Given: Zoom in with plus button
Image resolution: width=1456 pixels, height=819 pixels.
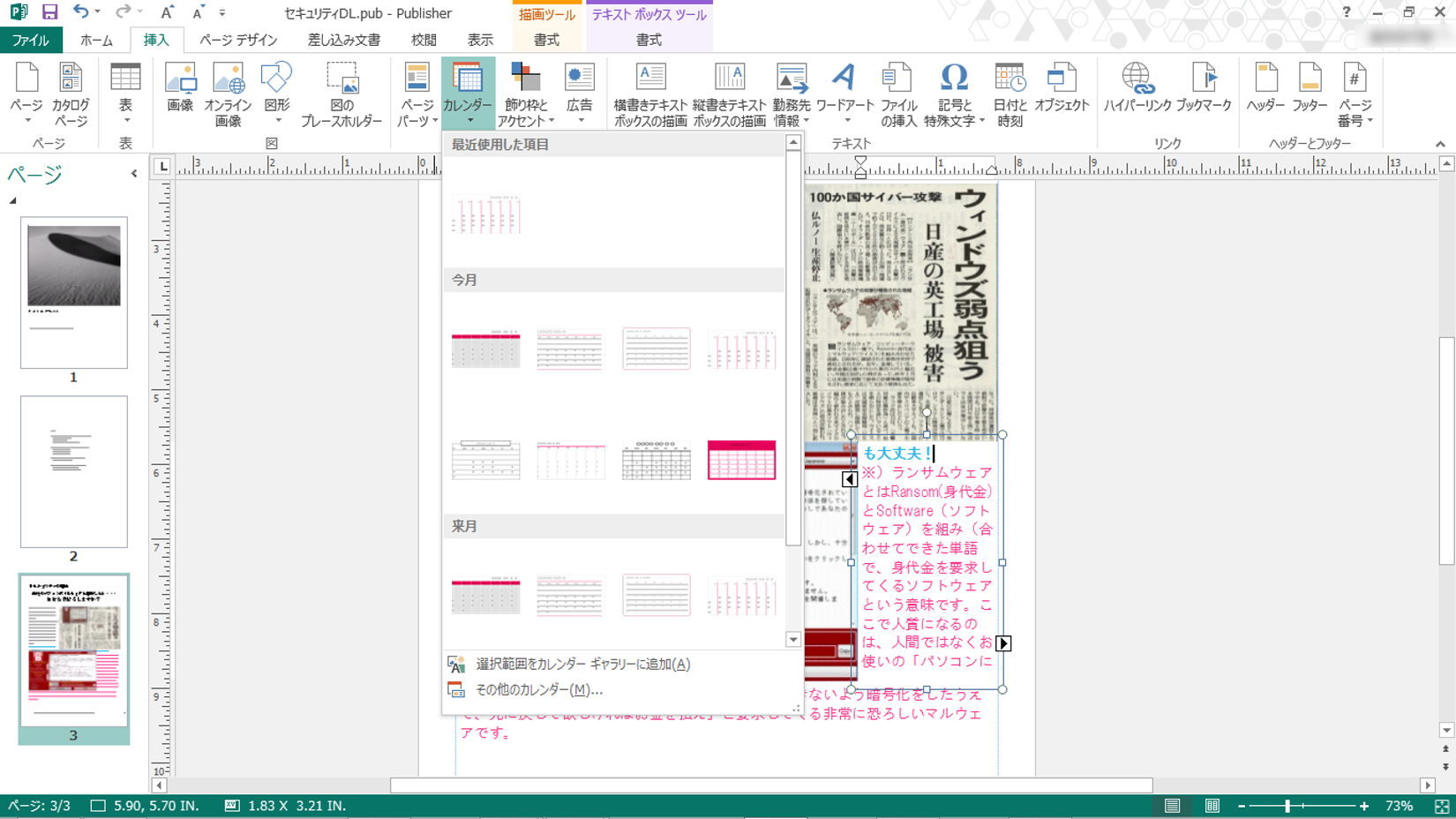Looking at the screenshot, I should pos(1364,806).
